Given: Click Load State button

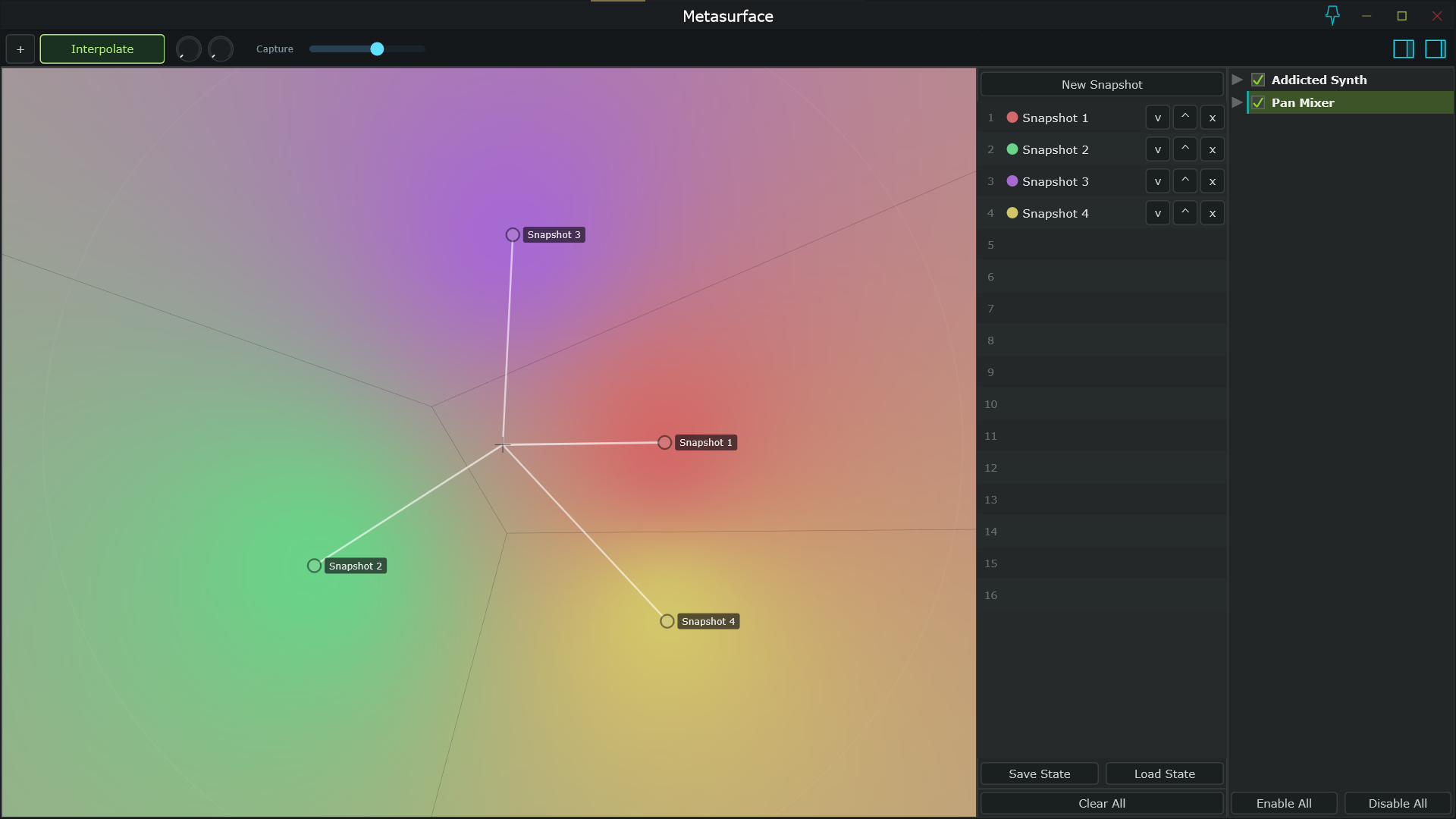Looking at the screenshot, I should (x=1165, y=774).
